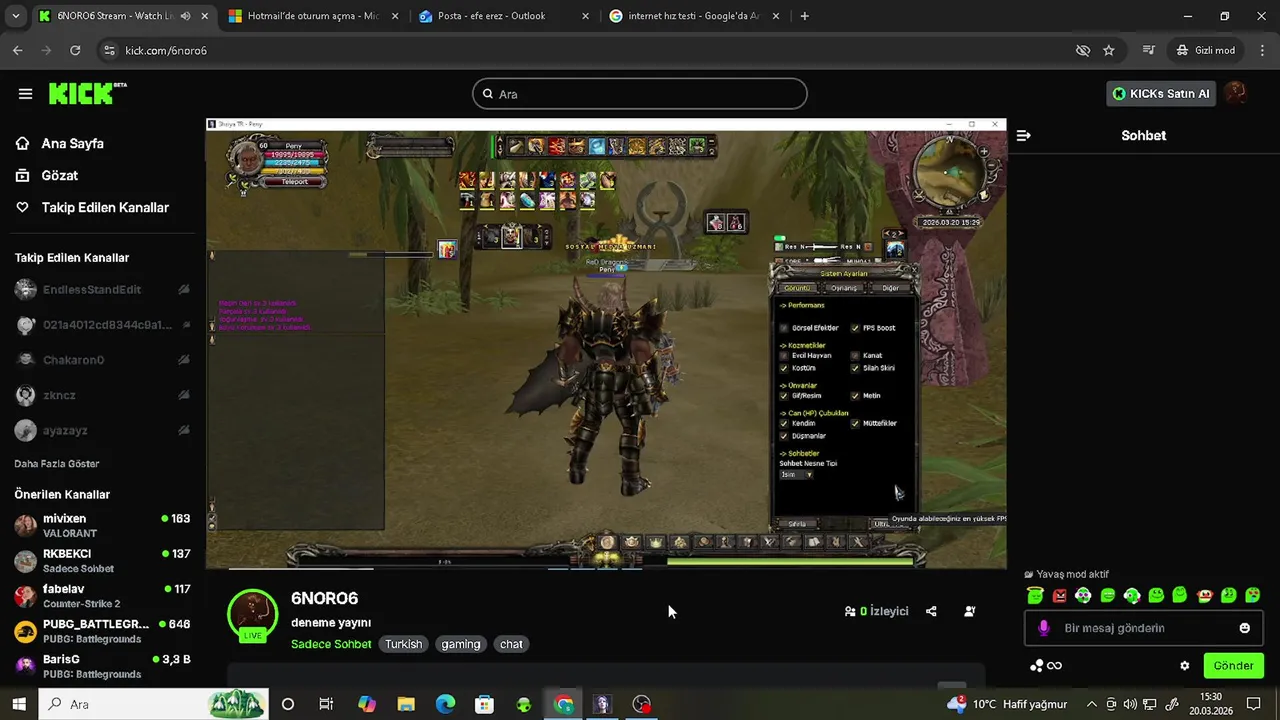
Task: Open recommended channel fabelav
Action: (102, 596)
